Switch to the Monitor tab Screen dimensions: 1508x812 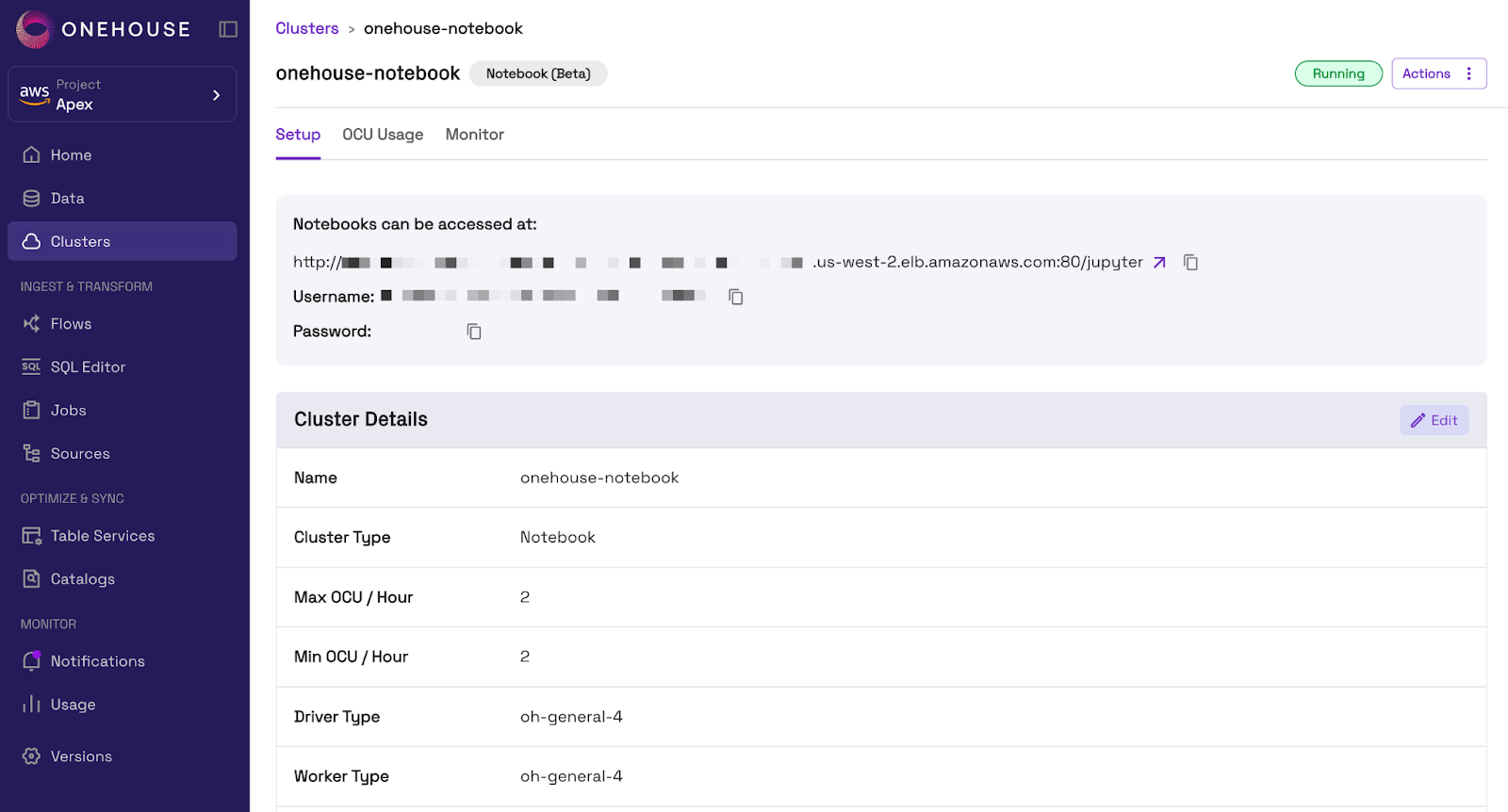pos(475,135)
